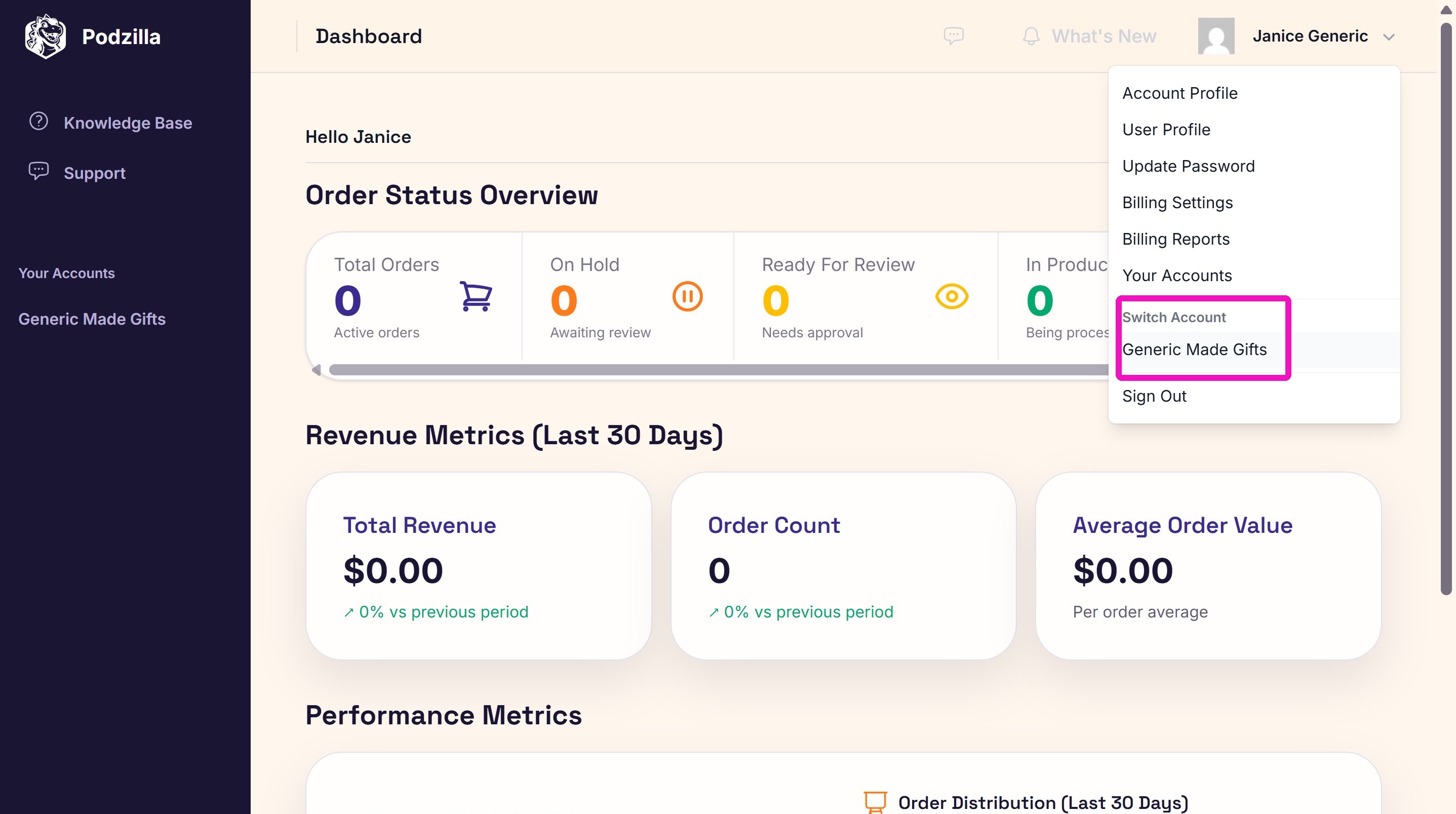Click the Average Order Value card title
Screen dimensions: 1456x814
(x=1183, y=525)
